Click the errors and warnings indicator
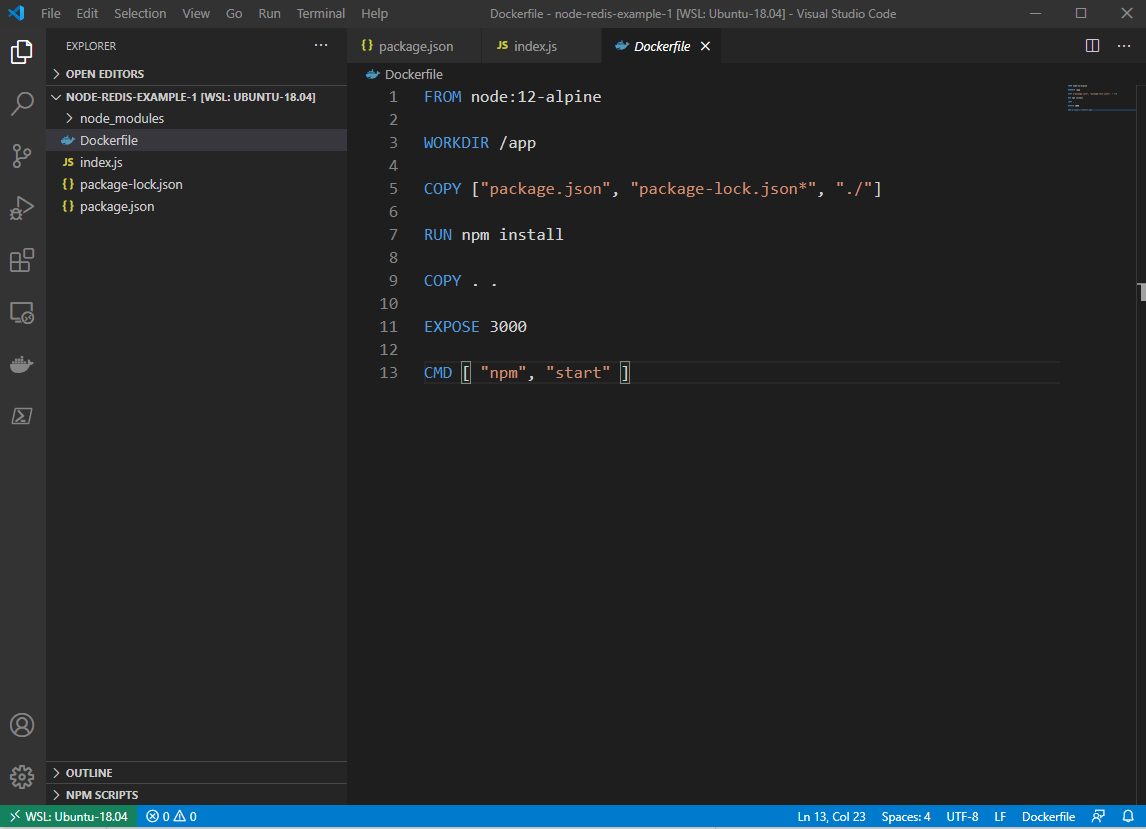The height and width of the screenshot is (829, 1146). click(x=170, y=816)
